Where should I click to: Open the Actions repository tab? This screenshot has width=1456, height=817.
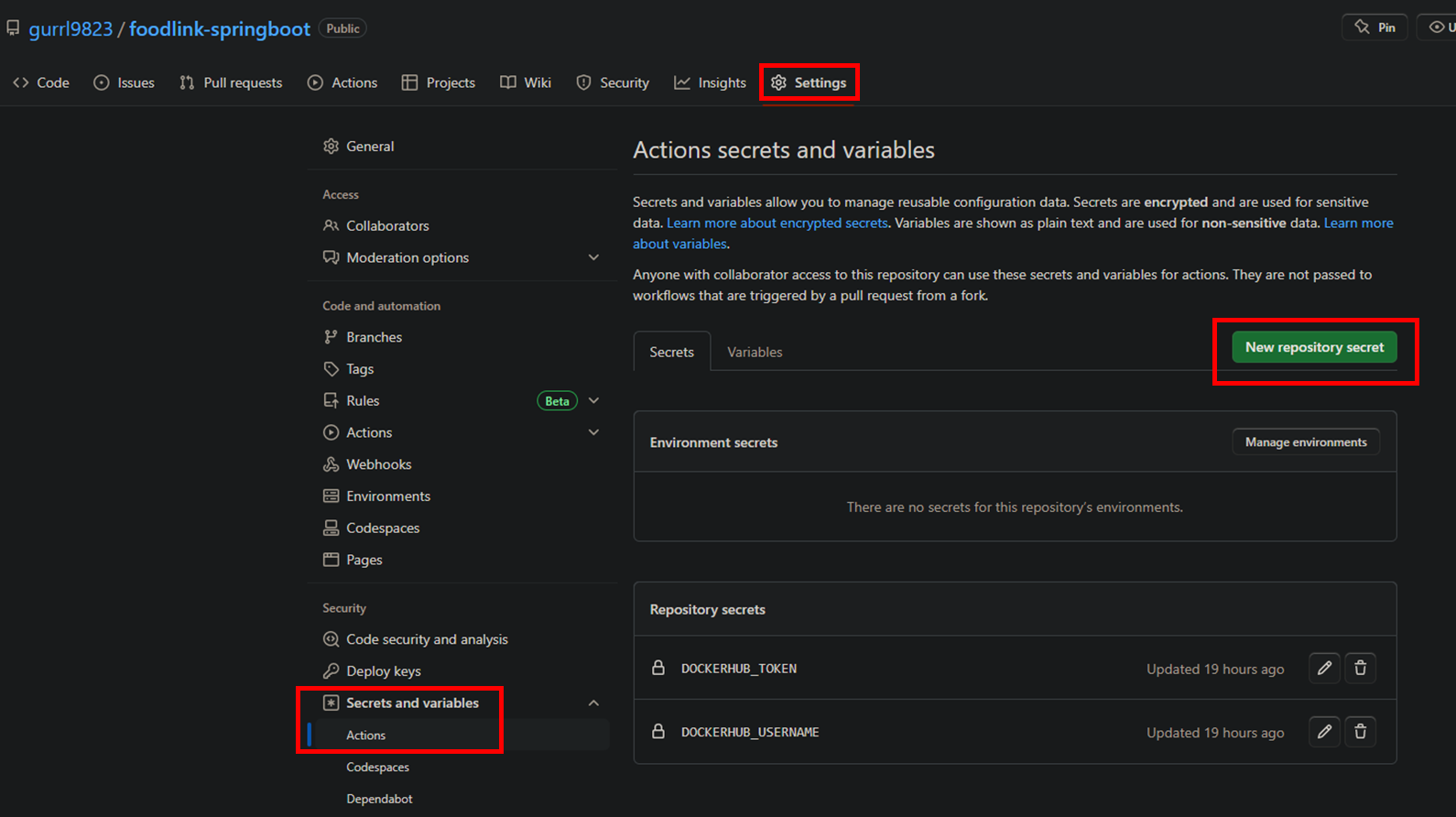(x=342, y=82)
